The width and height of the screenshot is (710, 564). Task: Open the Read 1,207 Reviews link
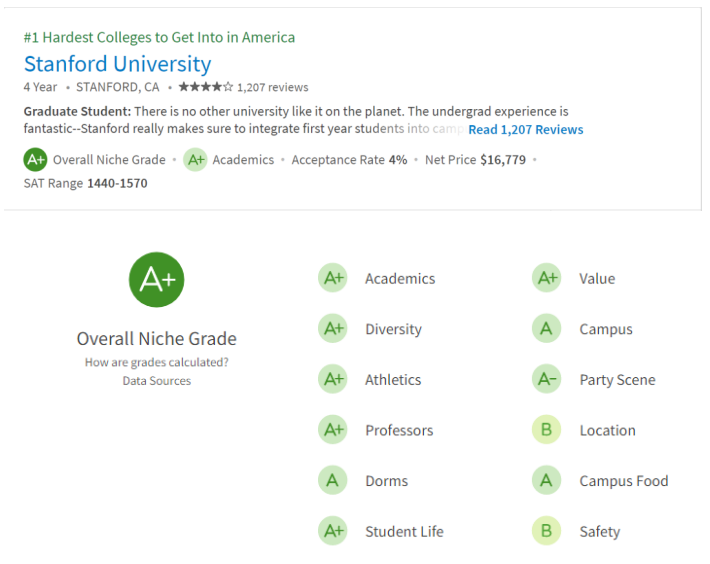(525, 130)
